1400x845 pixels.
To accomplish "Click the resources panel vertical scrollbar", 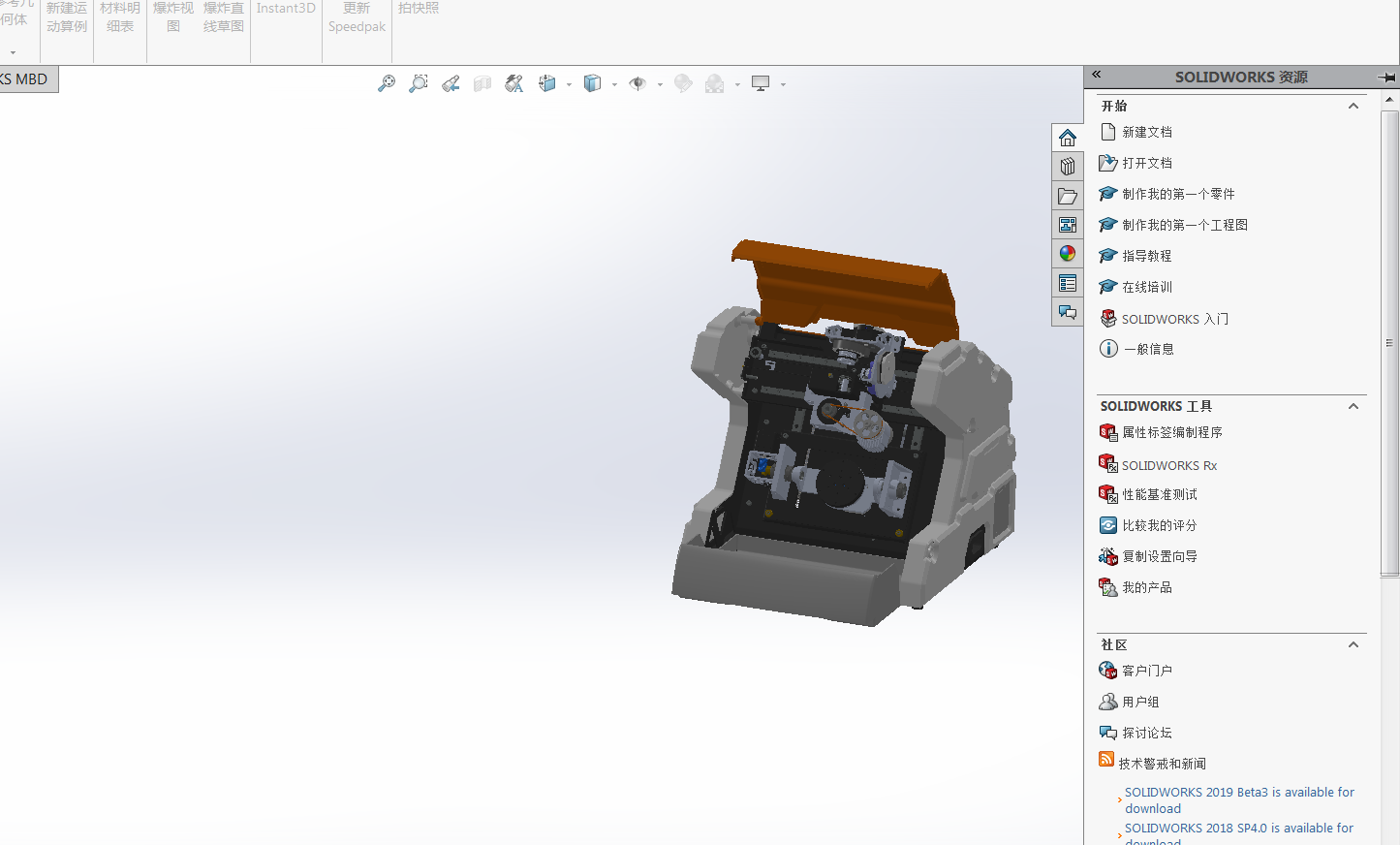I will [1390, 339].
